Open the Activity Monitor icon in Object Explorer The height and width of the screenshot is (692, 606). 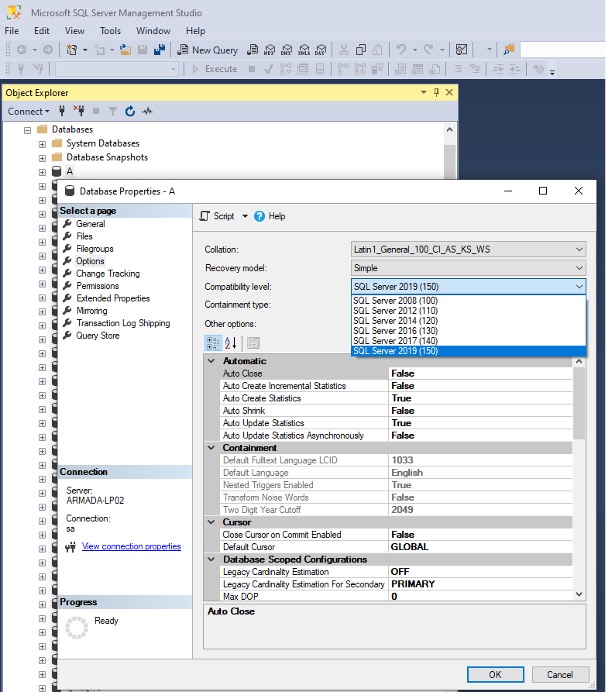tap(147, 111)
